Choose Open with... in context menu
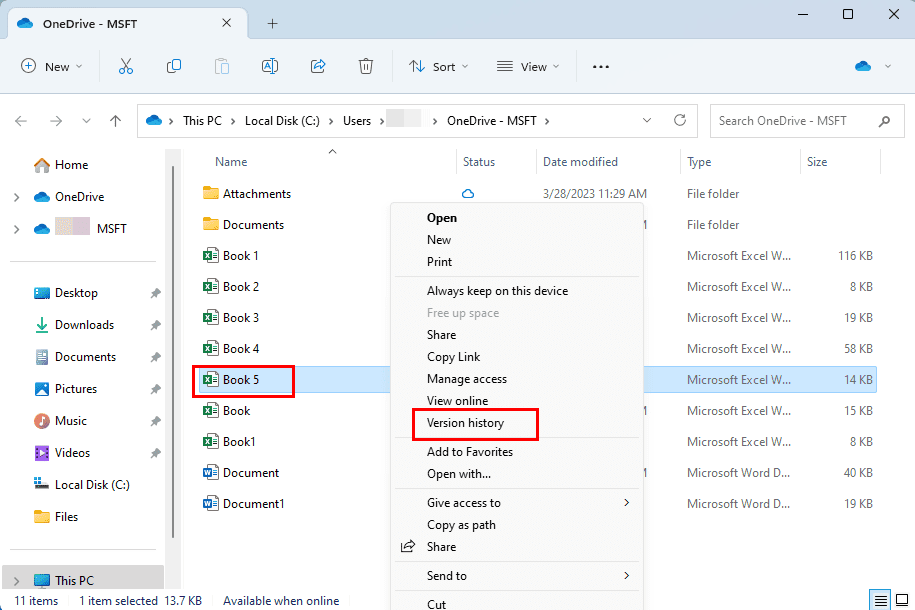 (459, 474)
